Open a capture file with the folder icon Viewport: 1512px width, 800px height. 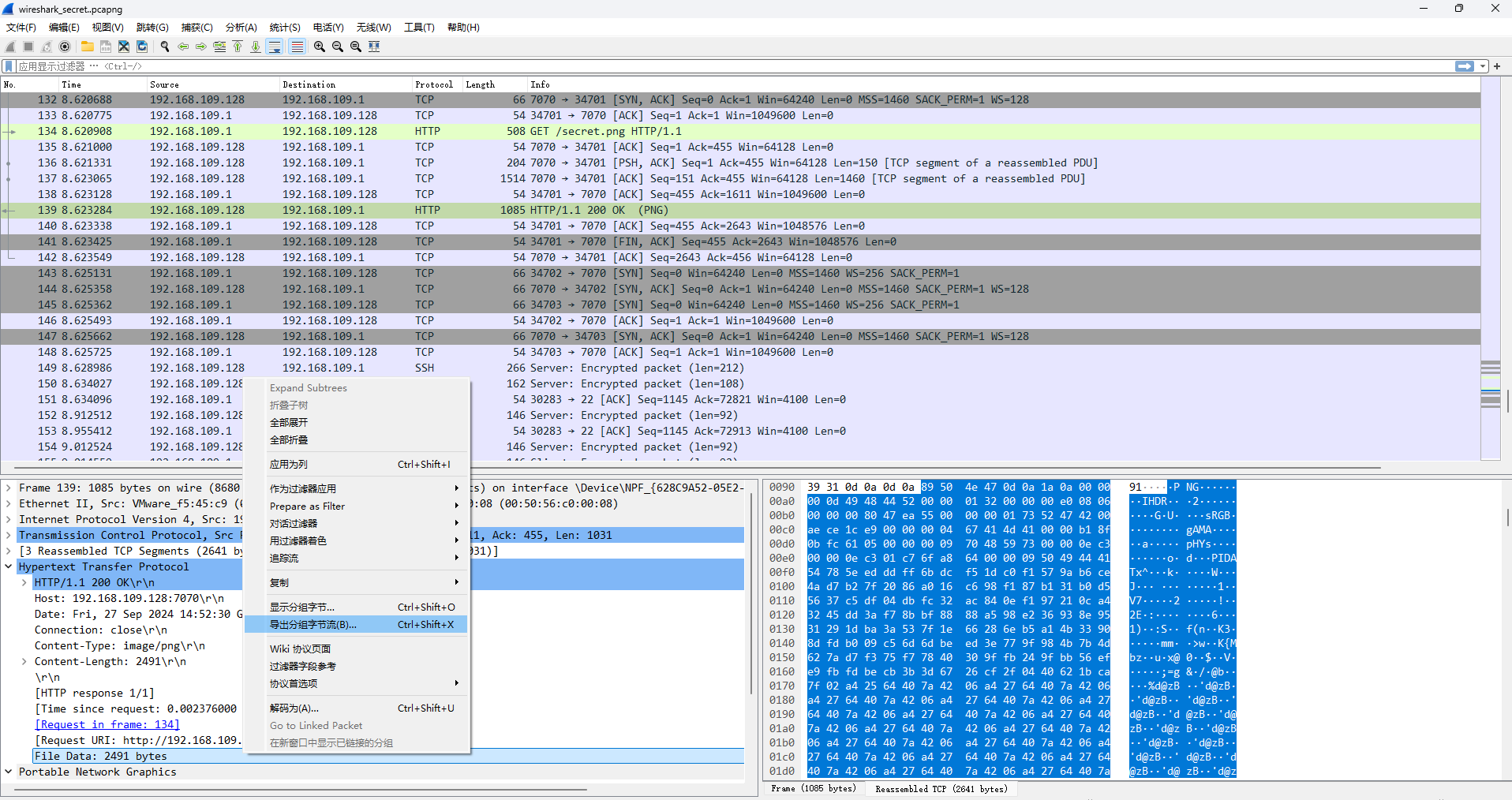[87, 47]
